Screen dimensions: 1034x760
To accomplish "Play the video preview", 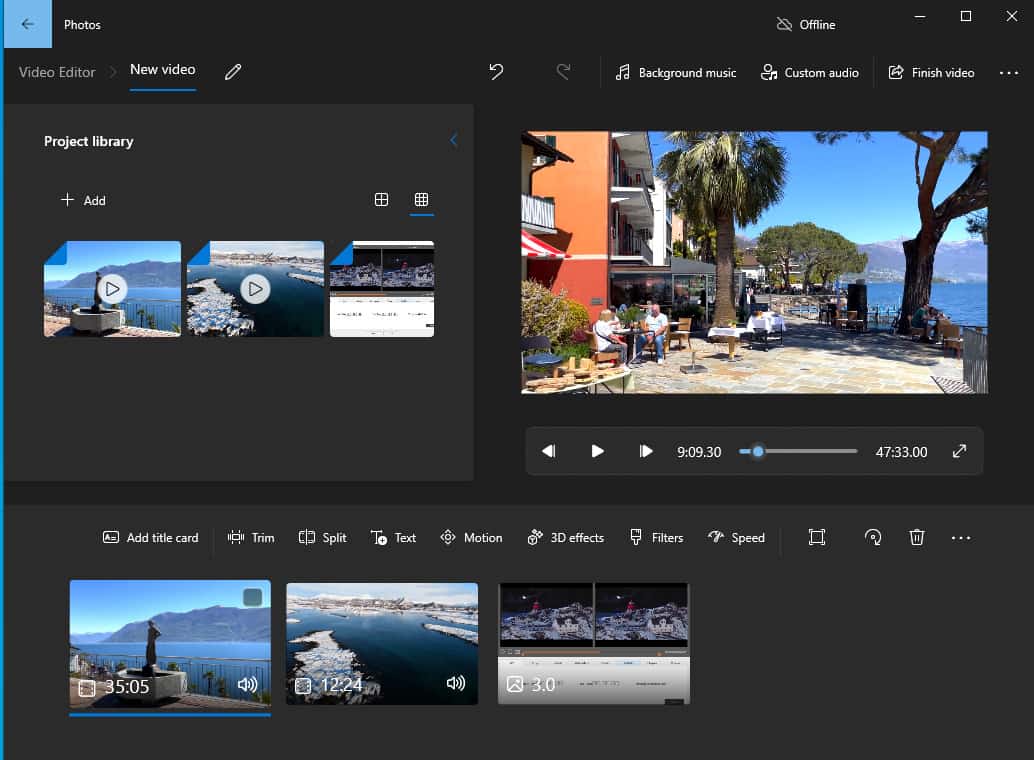I will point(597,452).
